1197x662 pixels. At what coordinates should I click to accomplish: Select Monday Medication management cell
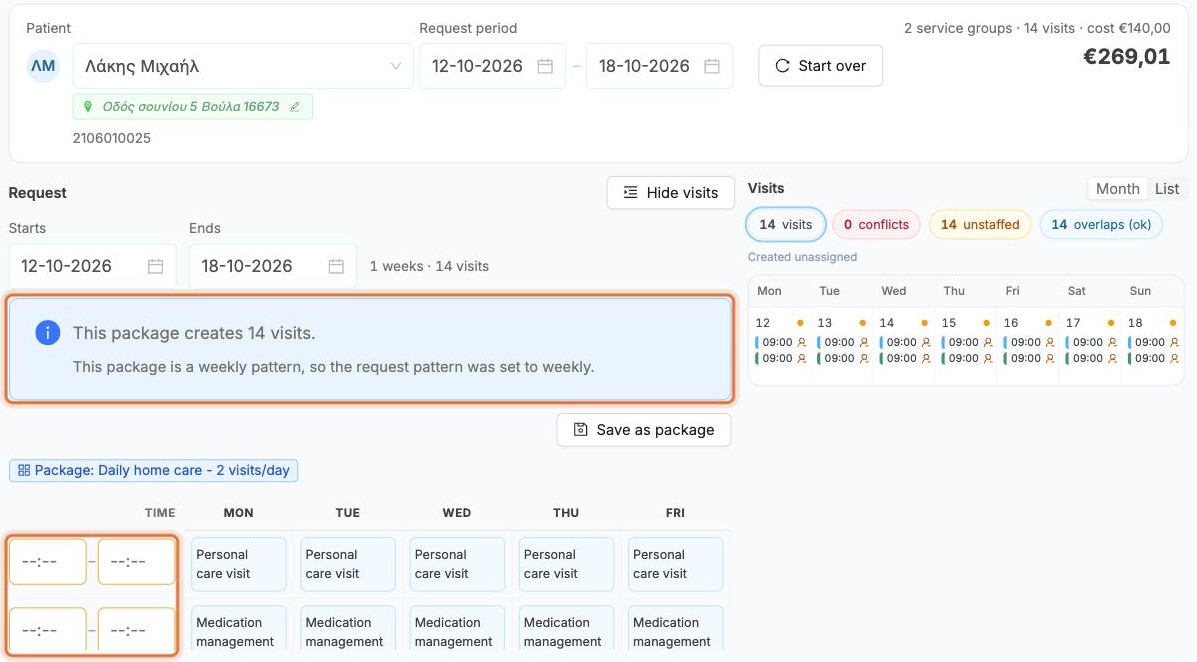pyautogui.click(x=238, y=630)
